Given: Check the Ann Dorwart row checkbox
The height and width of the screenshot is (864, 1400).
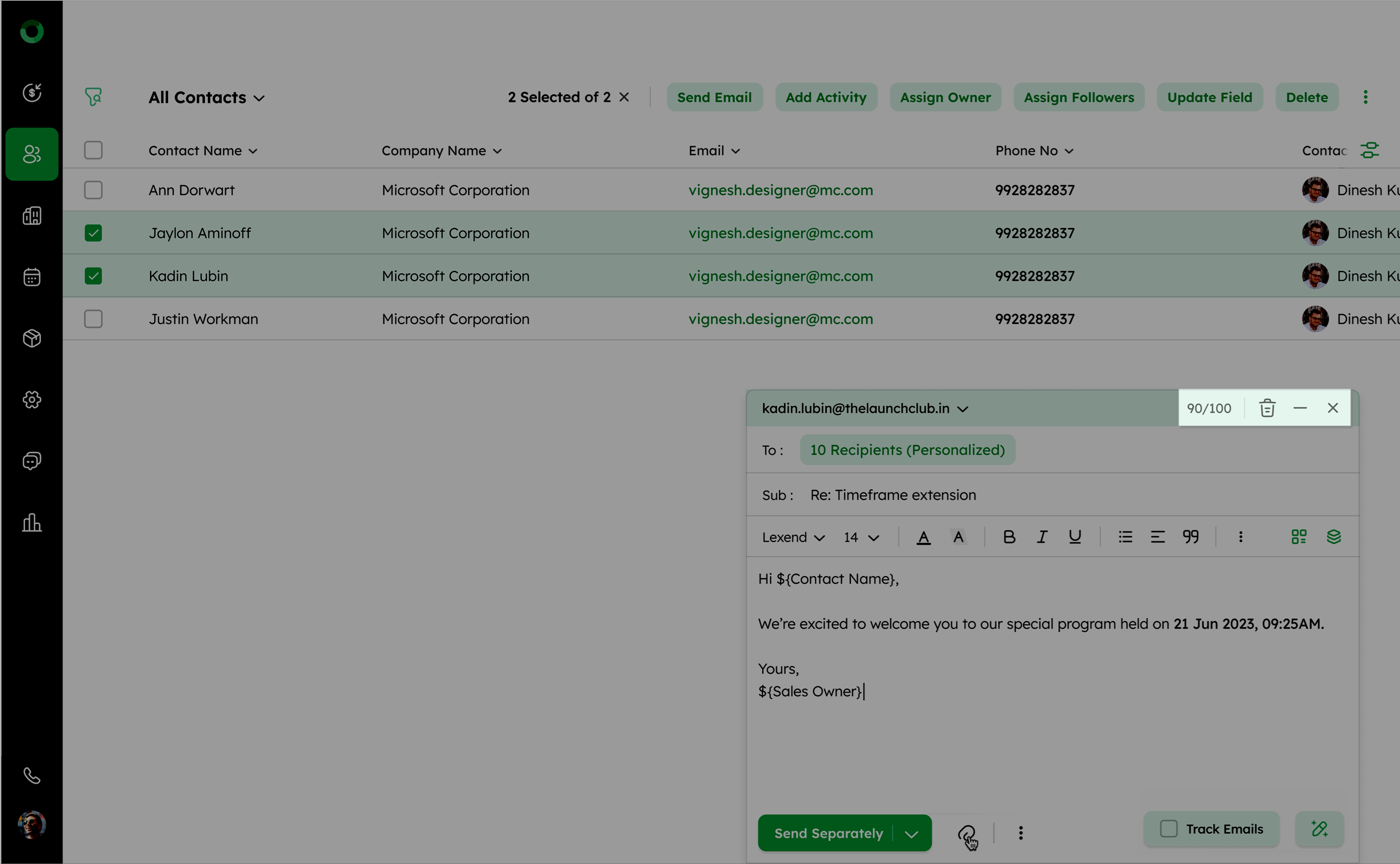Looking at the screenshot, I should pos(93,190).
